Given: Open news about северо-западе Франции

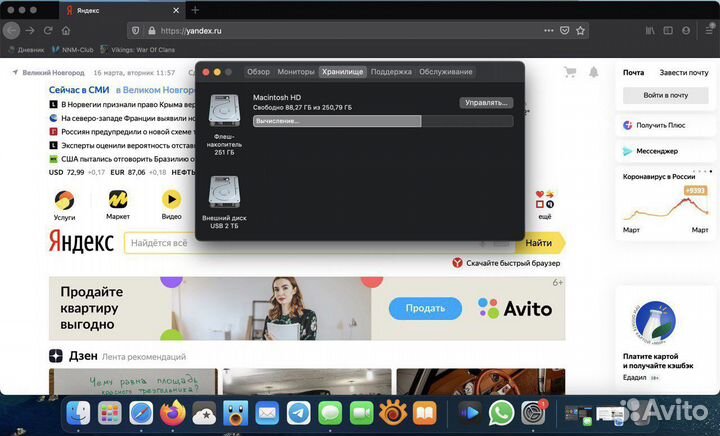Looking at the screenshot, I should tap(129, 118).
